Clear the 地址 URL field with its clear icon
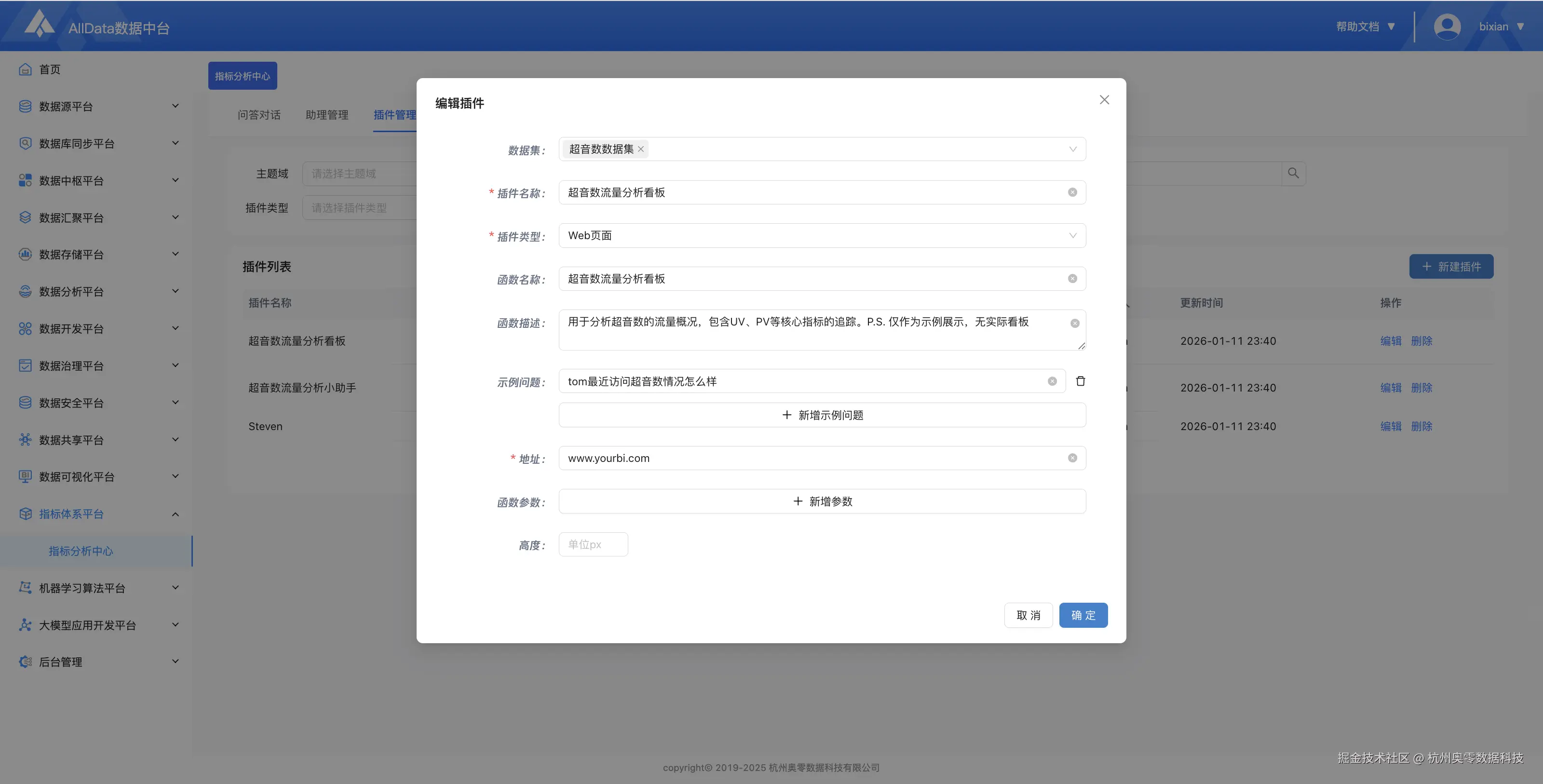 [1072, 458]
